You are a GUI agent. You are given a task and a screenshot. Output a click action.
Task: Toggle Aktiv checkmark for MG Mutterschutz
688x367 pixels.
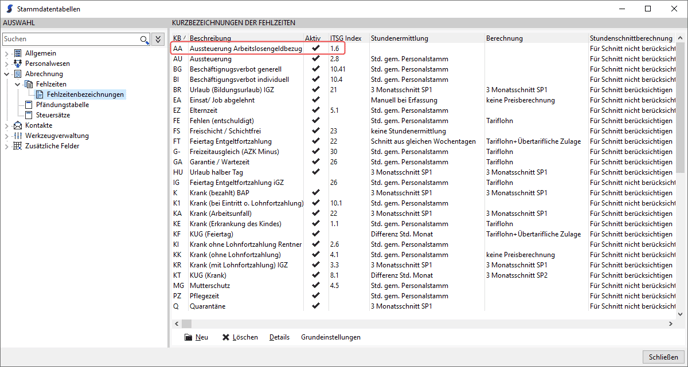(x=315, y=285)
